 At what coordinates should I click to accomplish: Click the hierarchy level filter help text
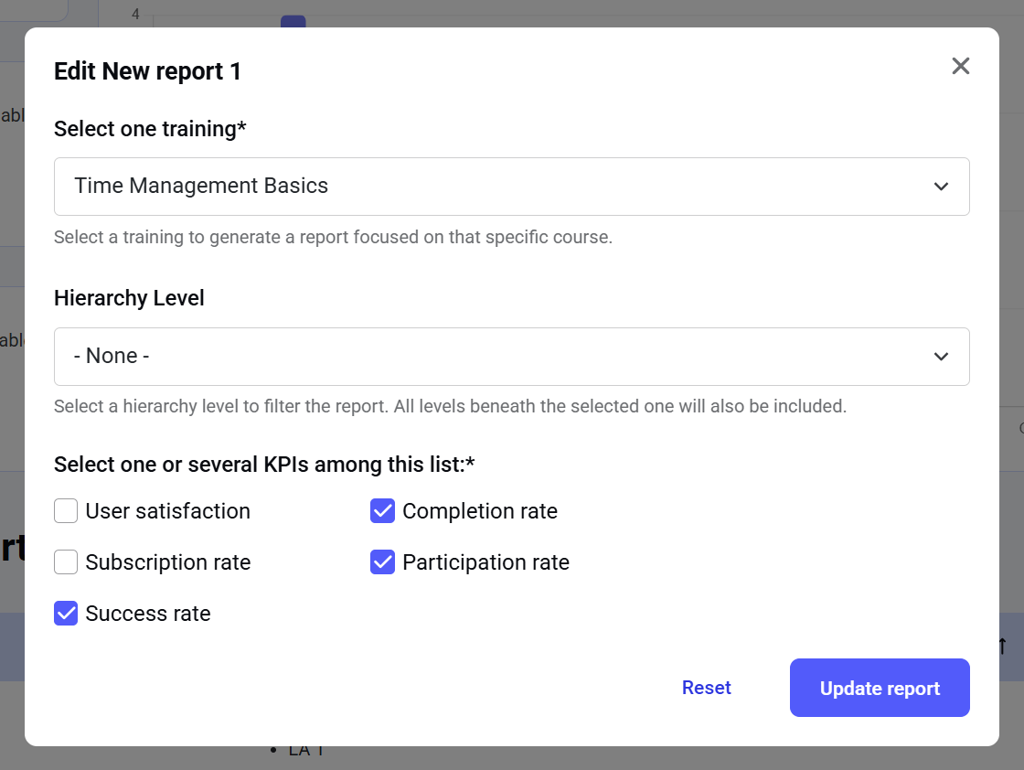[450, 406]
